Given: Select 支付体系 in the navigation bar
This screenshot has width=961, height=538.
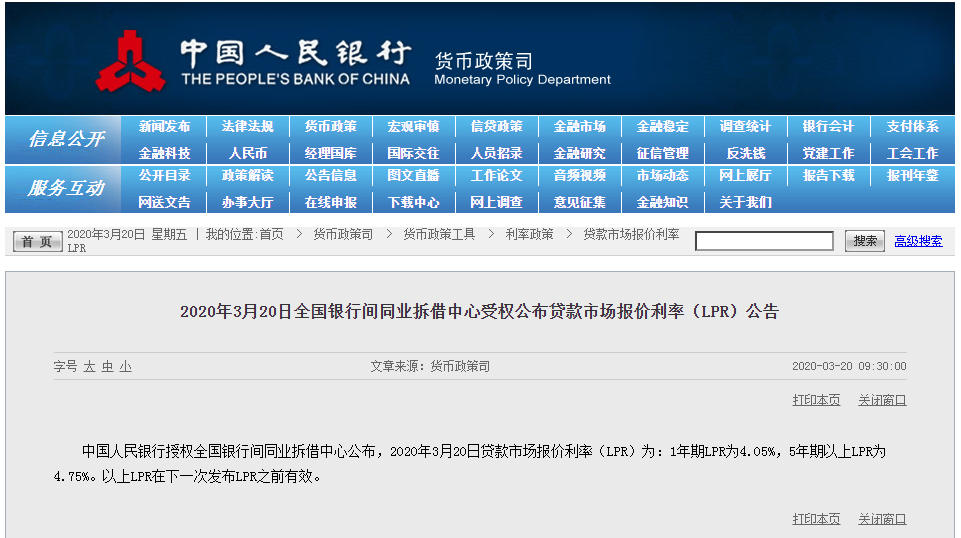Looking at the screenshot, I should click(912, 127).
